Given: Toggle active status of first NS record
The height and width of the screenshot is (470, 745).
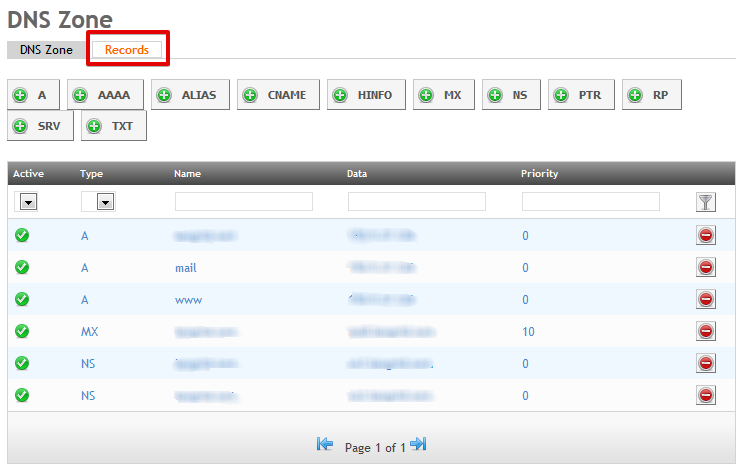Looking at the screenshot, I should [22, 363].
